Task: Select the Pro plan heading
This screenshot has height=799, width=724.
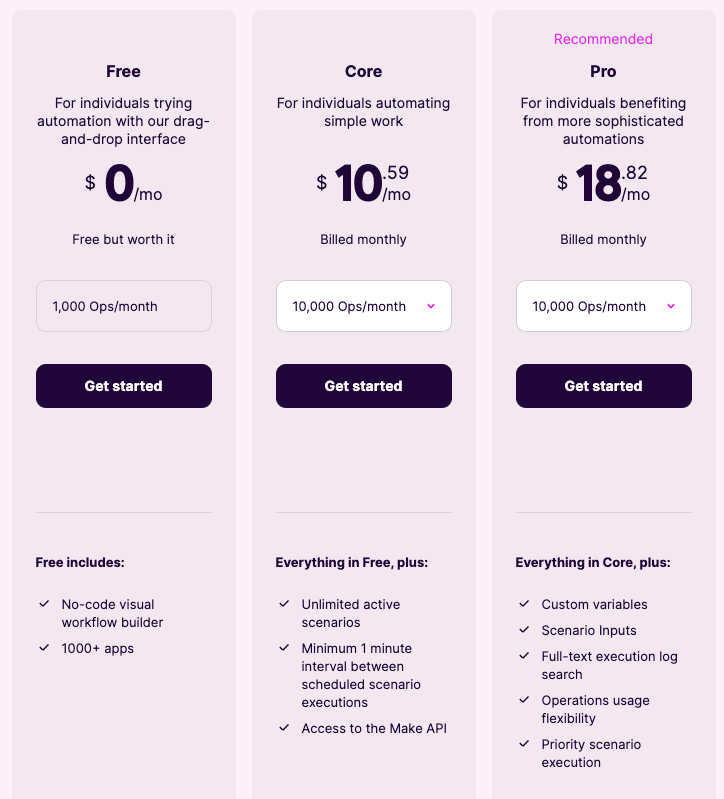Action: point(603,71)
